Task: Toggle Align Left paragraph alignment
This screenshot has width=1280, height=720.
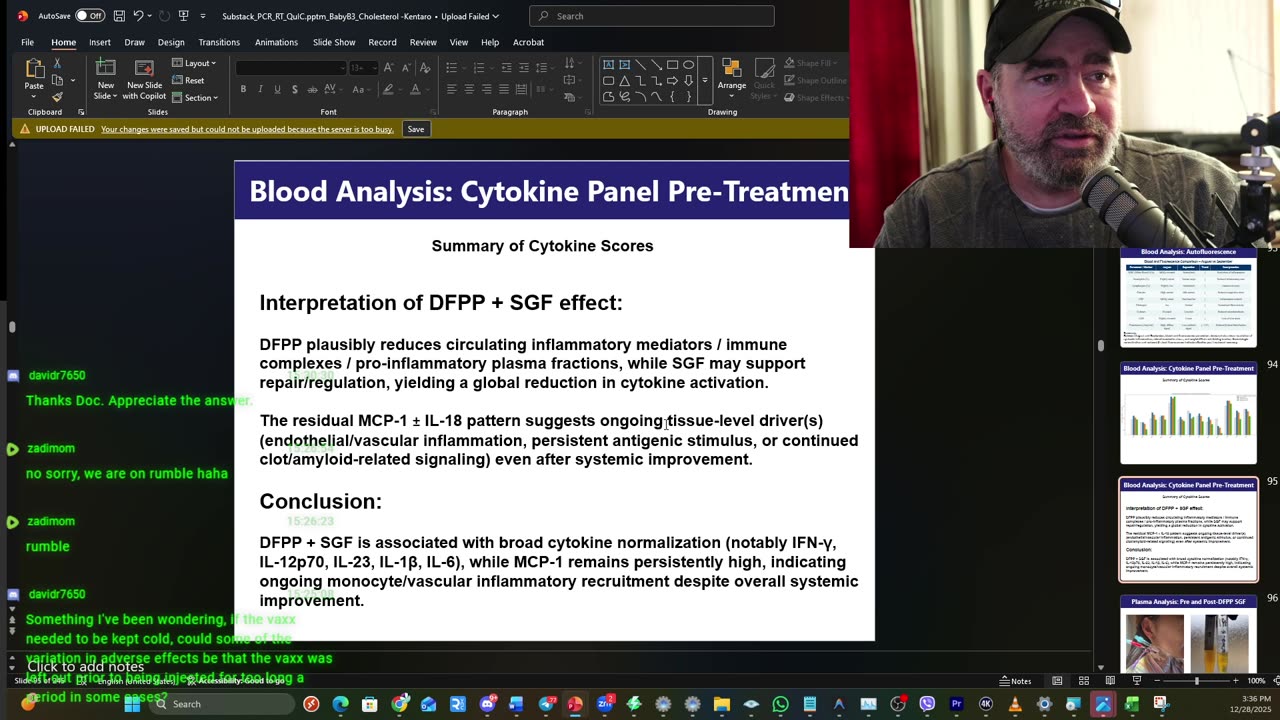Action: (x=451, y=89)
